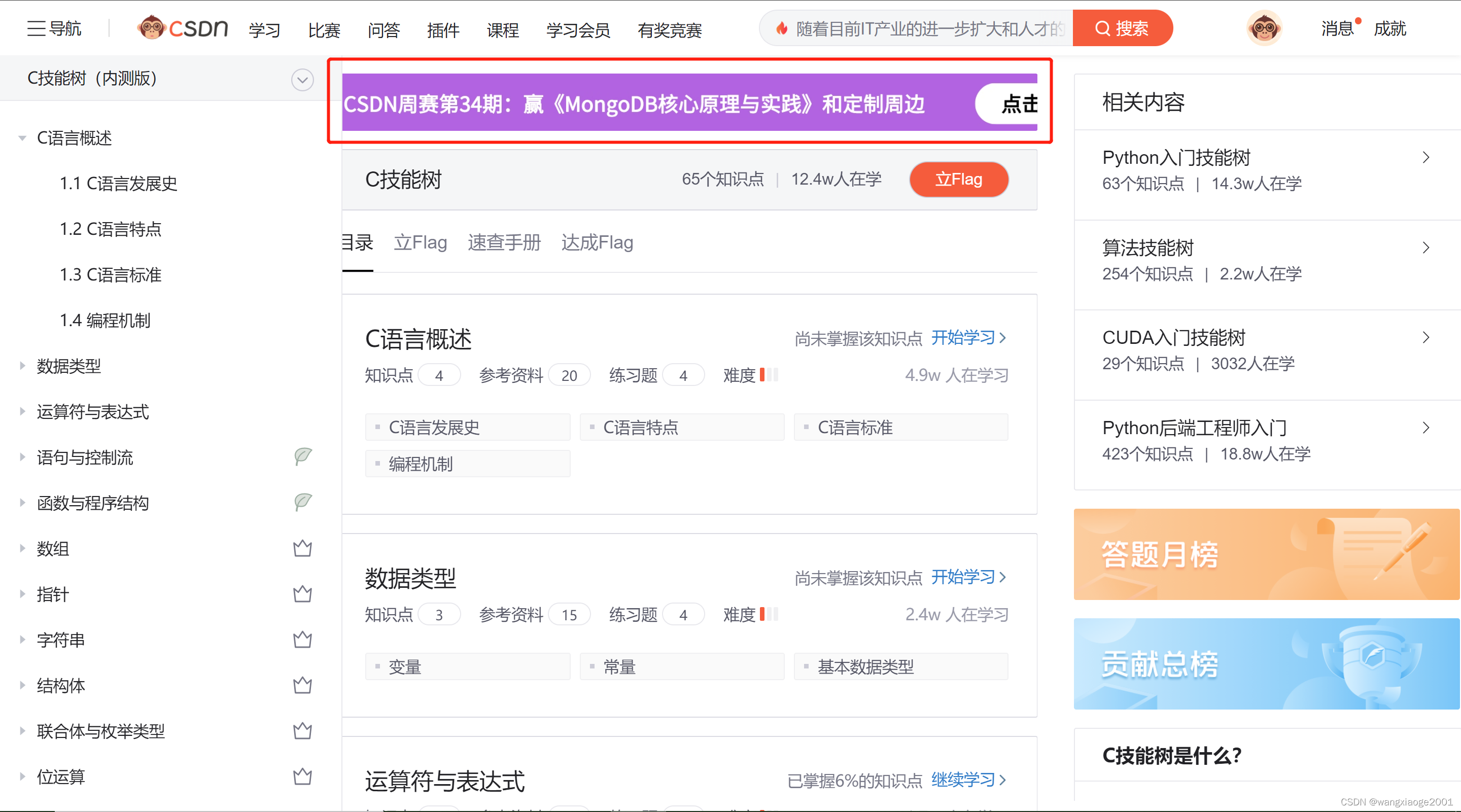Click crown icon beside 联合体与枚举类型
The height and width of the screenshot is (812, 1461).
tap(302, 730)
